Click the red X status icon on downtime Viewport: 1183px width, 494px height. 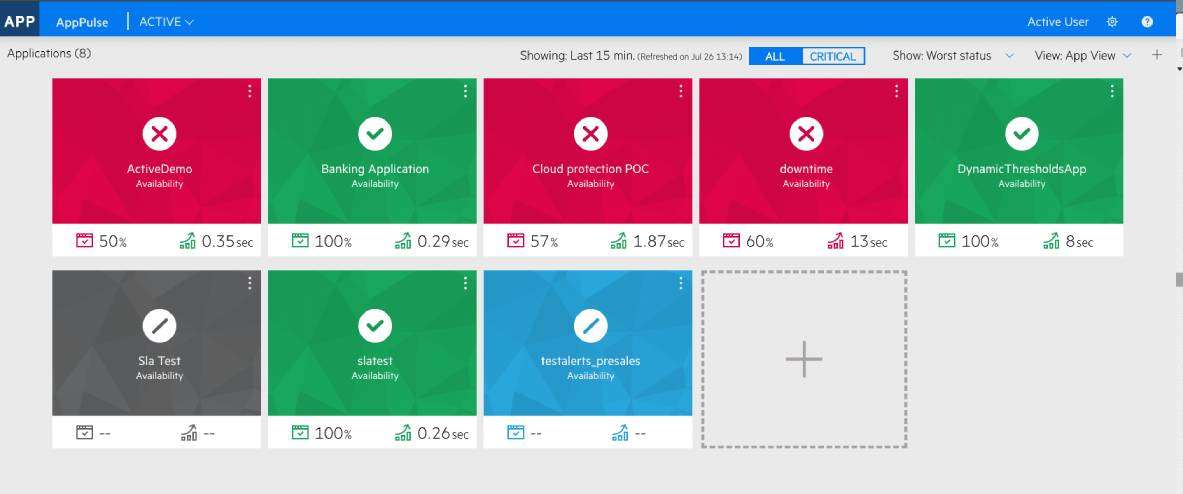pos(806,133)
